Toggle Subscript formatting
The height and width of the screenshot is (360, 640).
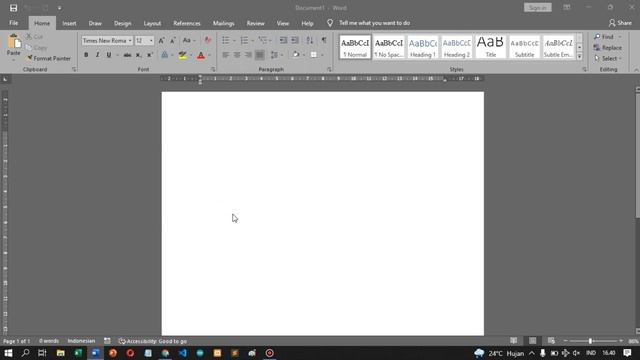coord(138,55)
